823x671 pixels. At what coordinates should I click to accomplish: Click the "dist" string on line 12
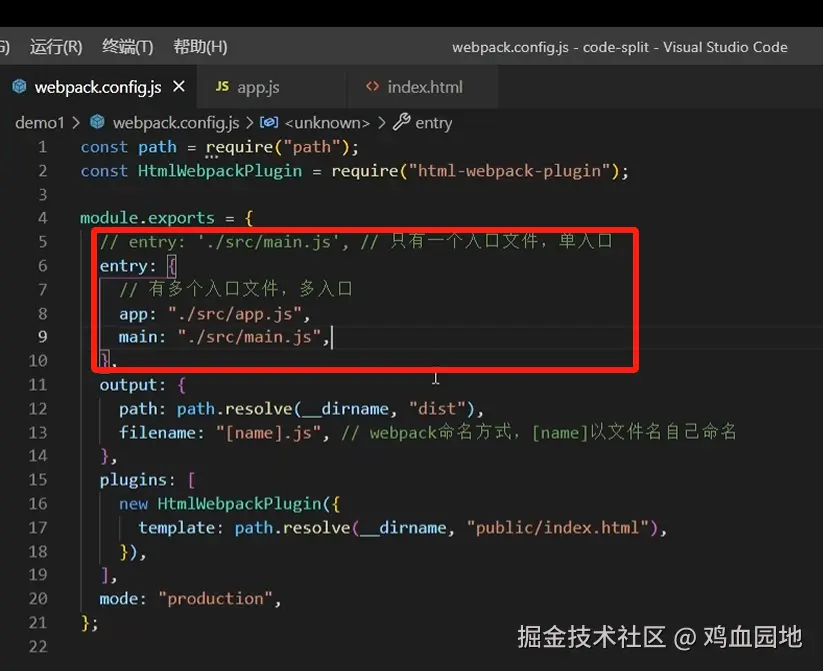[x=437, y=408]
